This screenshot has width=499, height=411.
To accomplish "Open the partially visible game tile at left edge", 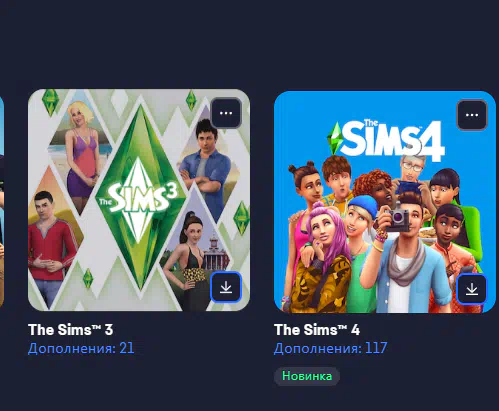I will [x=2, y=200].
